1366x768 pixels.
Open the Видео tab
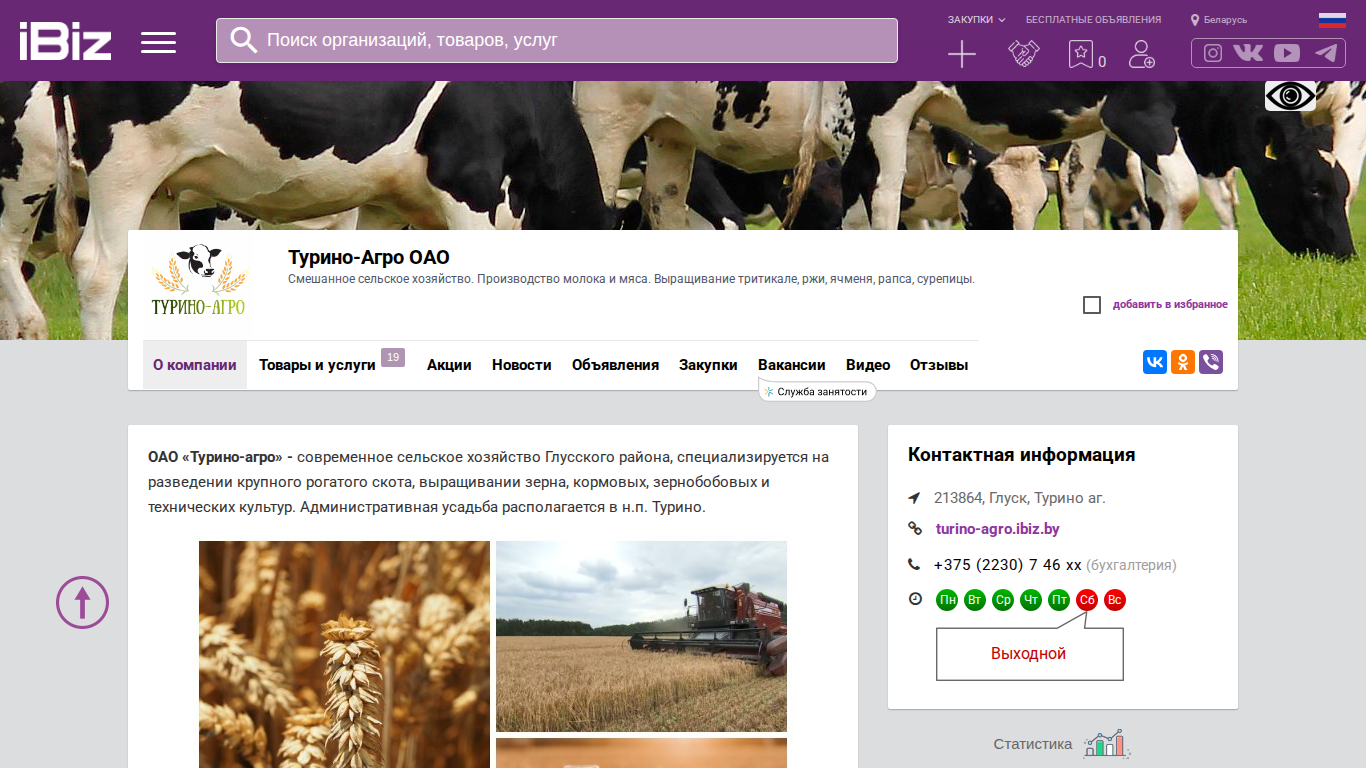[x=868, y=365]
